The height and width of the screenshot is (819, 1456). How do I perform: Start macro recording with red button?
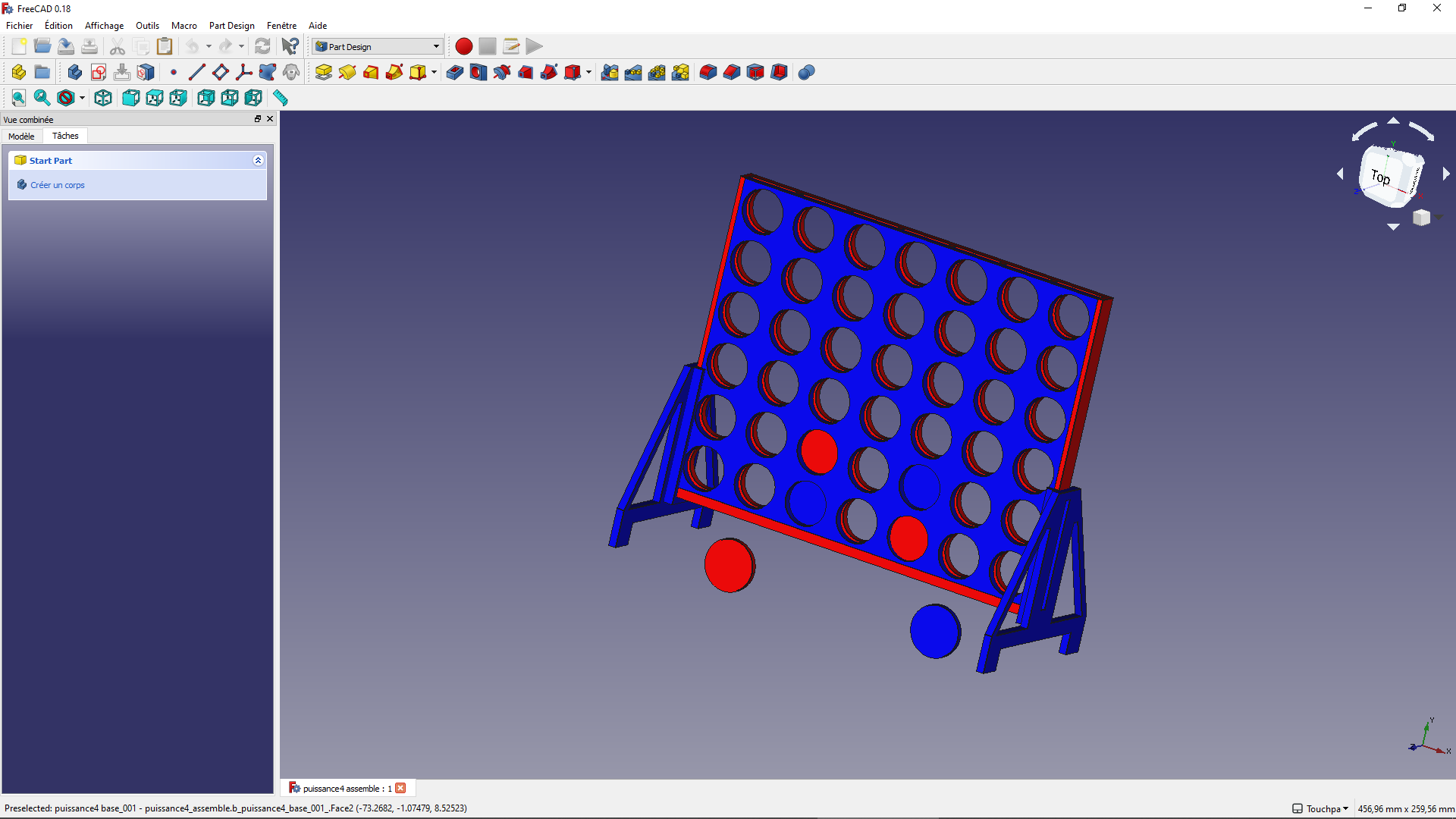point(464,46)
